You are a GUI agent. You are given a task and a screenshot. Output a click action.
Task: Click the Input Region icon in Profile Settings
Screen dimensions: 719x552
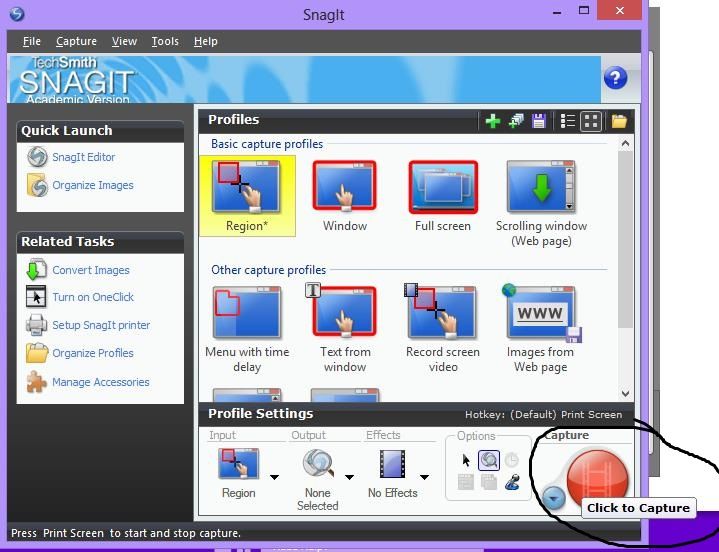point(238,464)
